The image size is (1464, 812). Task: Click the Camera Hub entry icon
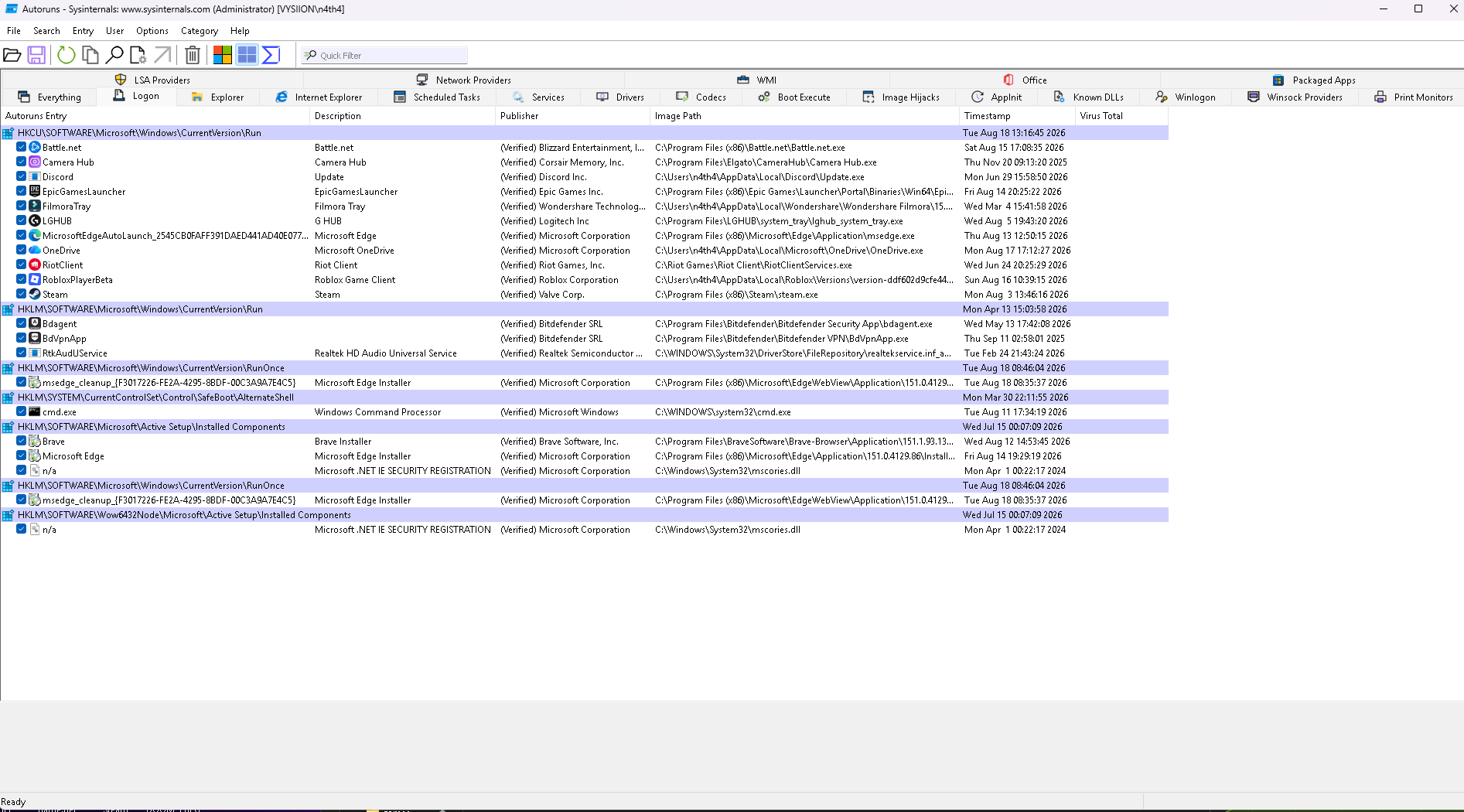click(35, 162)
